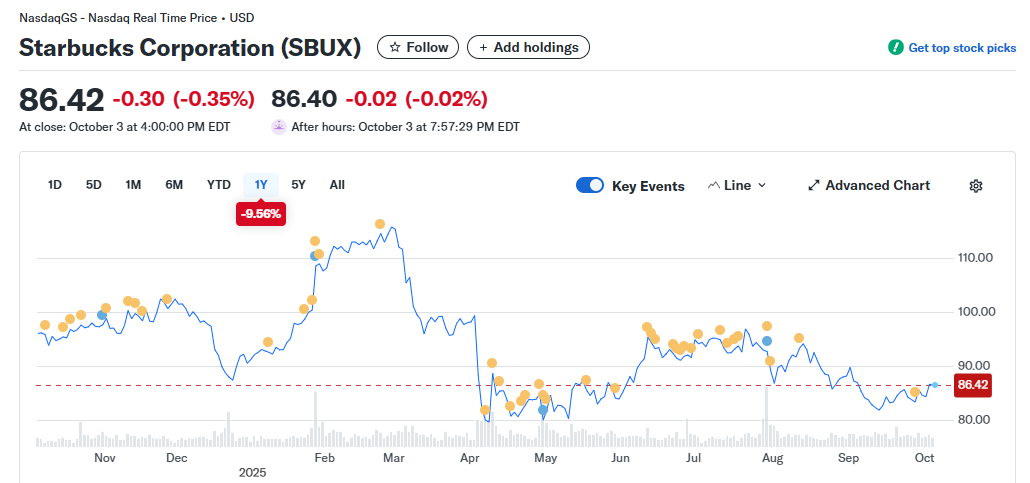Click the At close October 3 timestamp
Image resolution: width=1030 pixels, height=483 pixels.
124,127
